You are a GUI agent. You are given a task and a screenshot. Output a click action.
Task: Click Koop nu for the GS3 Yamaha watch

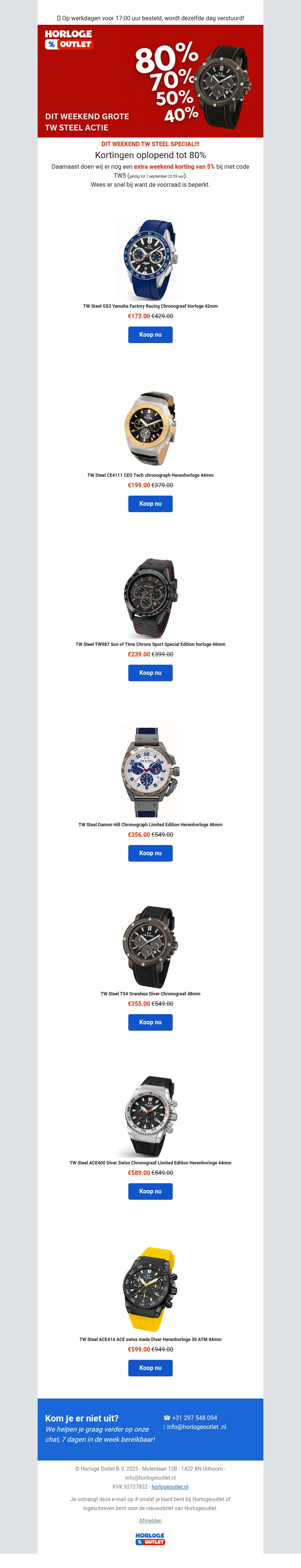click(x=150, y=335)
